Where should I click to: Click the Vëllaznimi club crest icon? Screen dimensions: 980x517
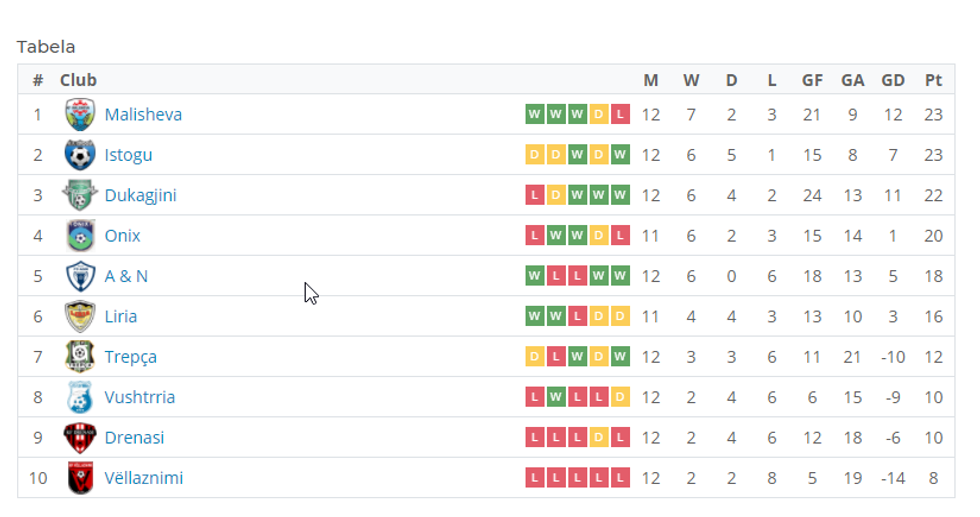(80, 478)
